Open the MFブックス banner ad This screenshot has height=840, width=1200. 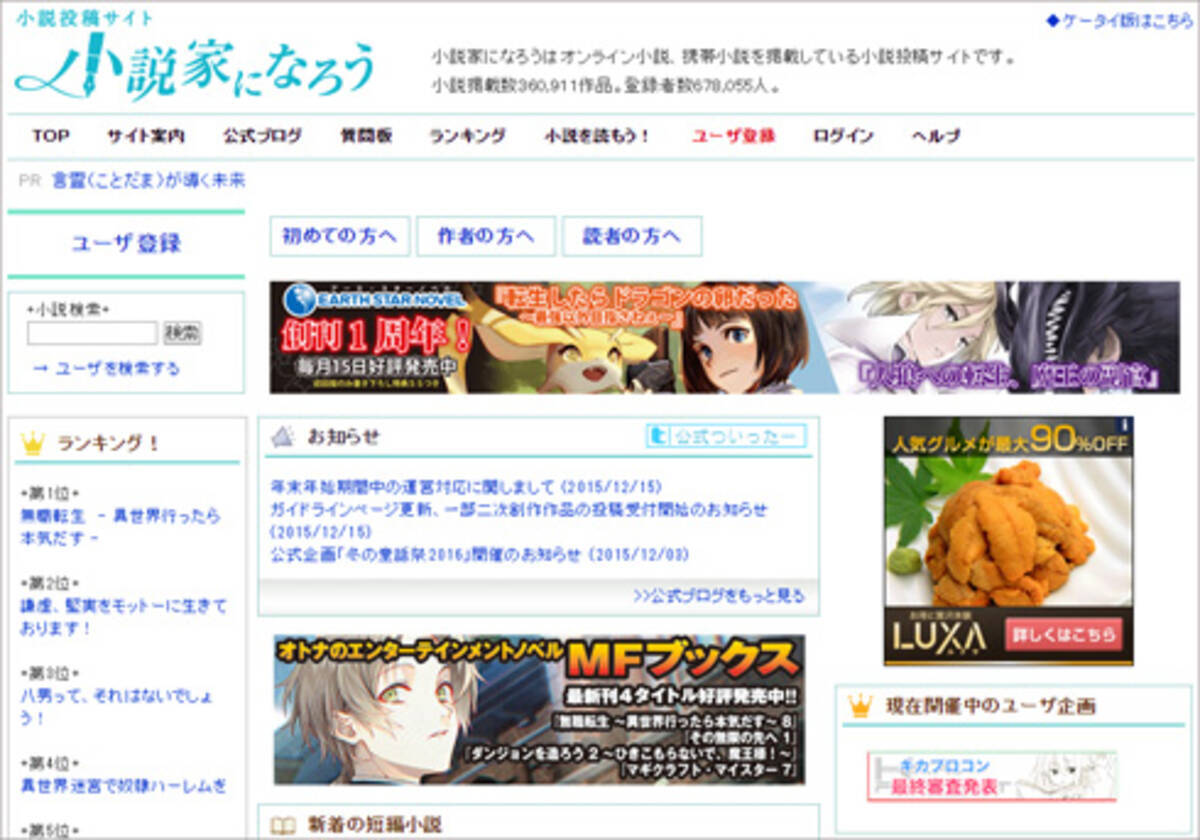539,709
